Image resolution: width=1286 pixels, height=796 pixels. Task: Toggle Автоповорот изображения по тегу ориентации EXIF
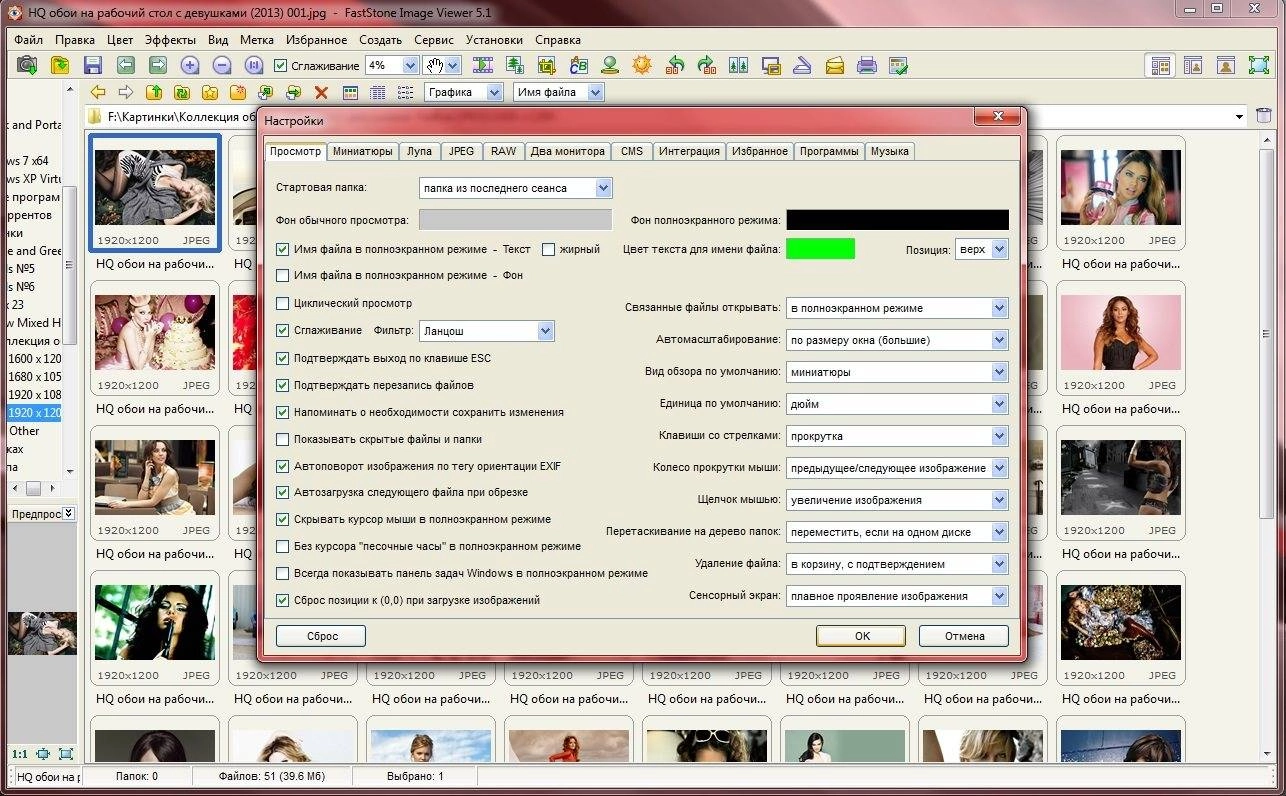282,466
